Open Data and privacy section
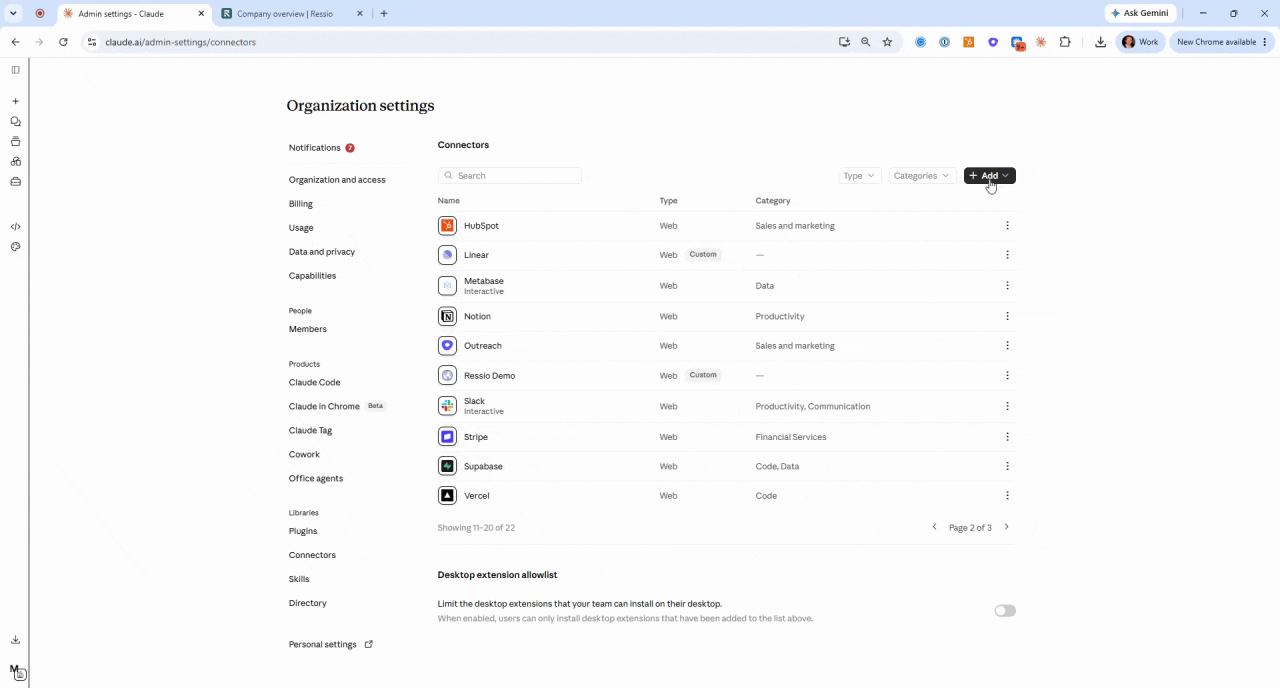This screenshot has height=688, width=1280. (322, 252)
